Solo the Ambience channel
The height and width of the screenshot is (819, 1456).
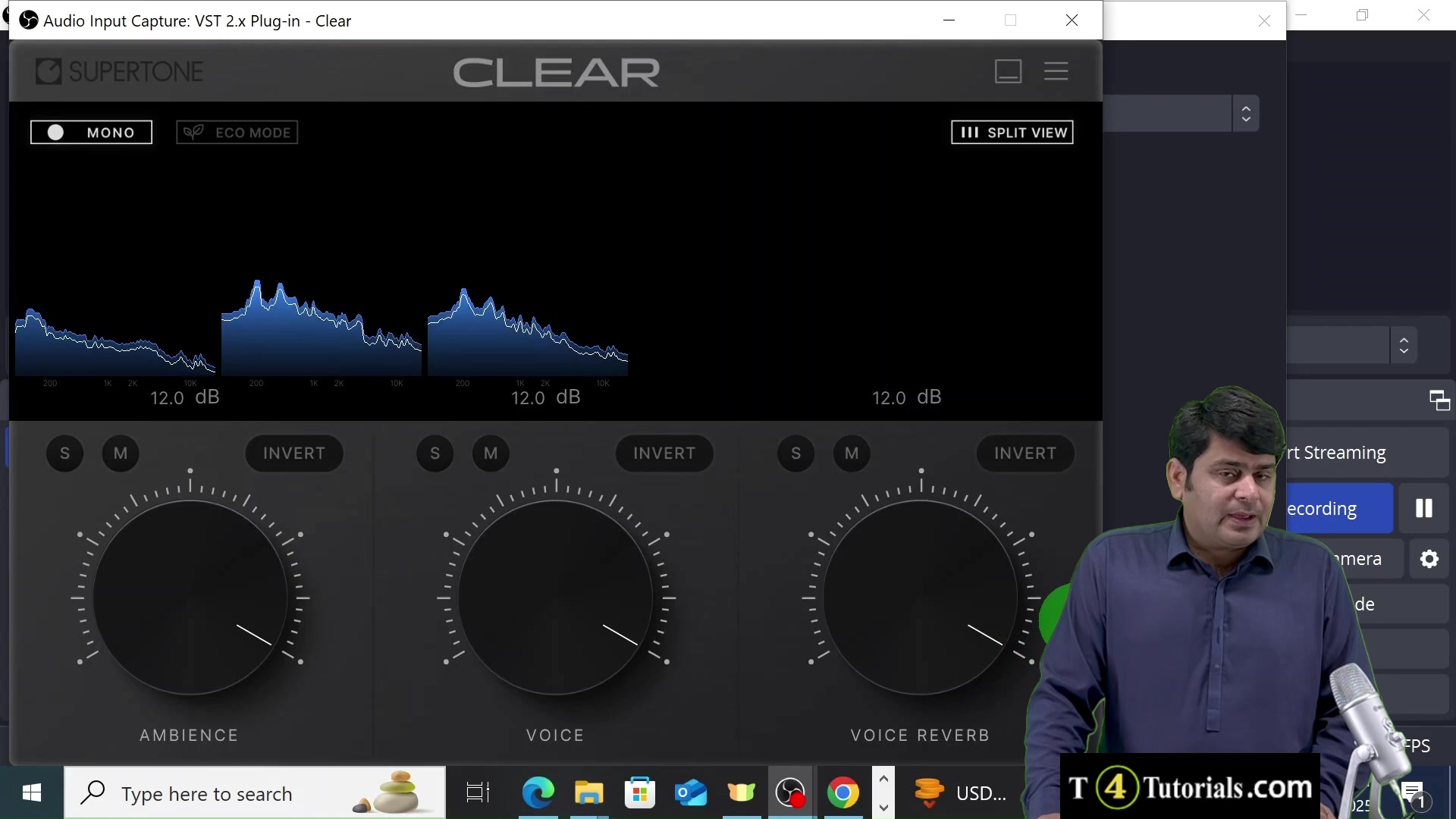pyautogui.click(x=65, y=453)
